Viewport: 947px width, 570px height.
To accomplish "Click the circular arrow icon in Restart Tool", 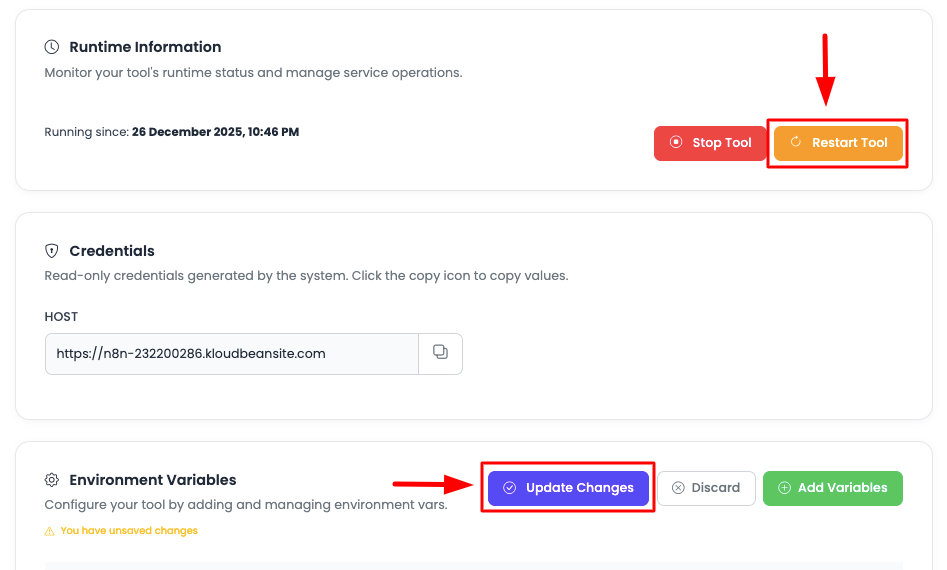I will [x=796, y=143].
